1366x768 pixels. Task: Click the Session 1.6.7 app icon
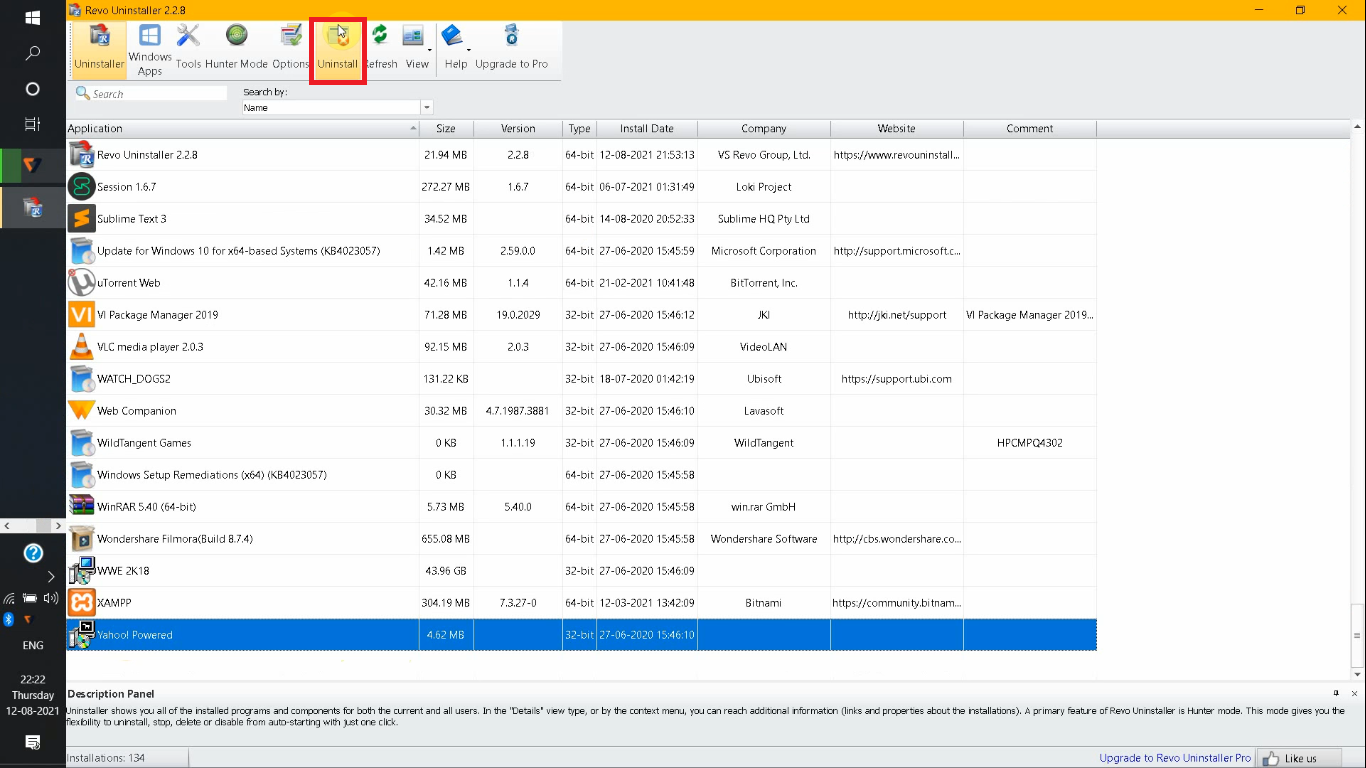click(x=81, y=187)
